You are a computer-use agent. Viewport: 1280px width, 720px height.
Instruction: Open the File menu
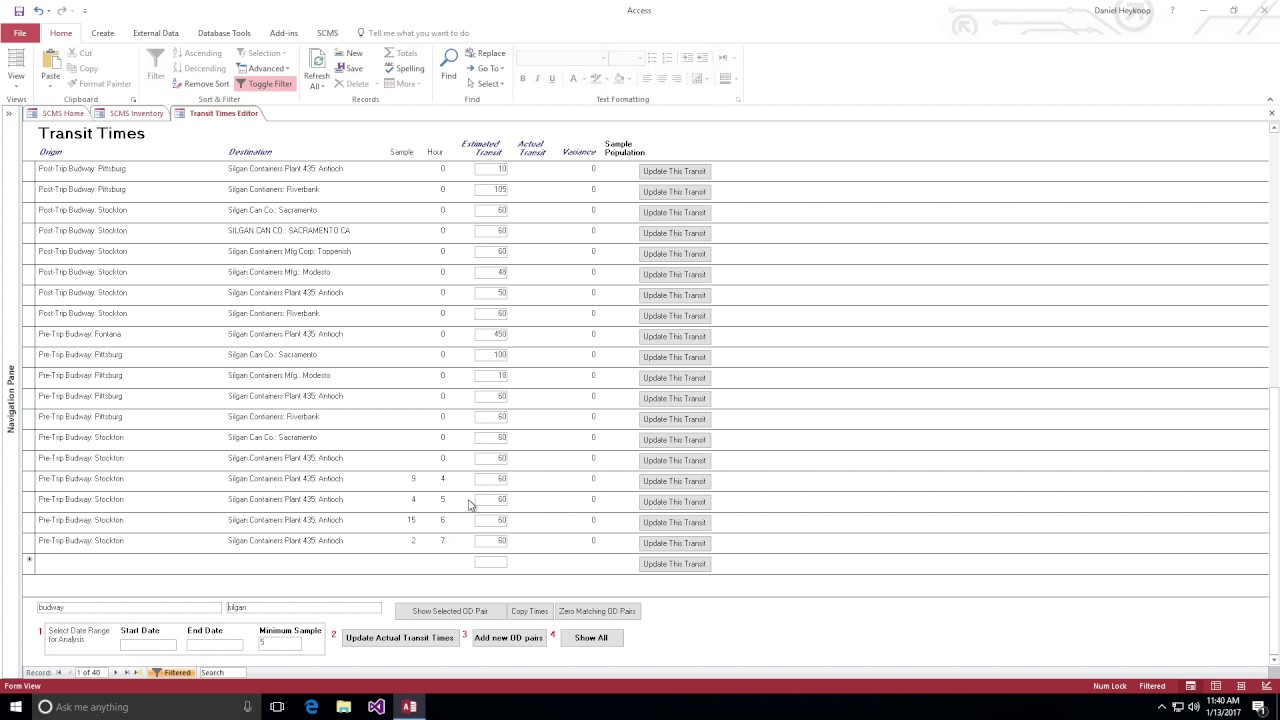20,33
